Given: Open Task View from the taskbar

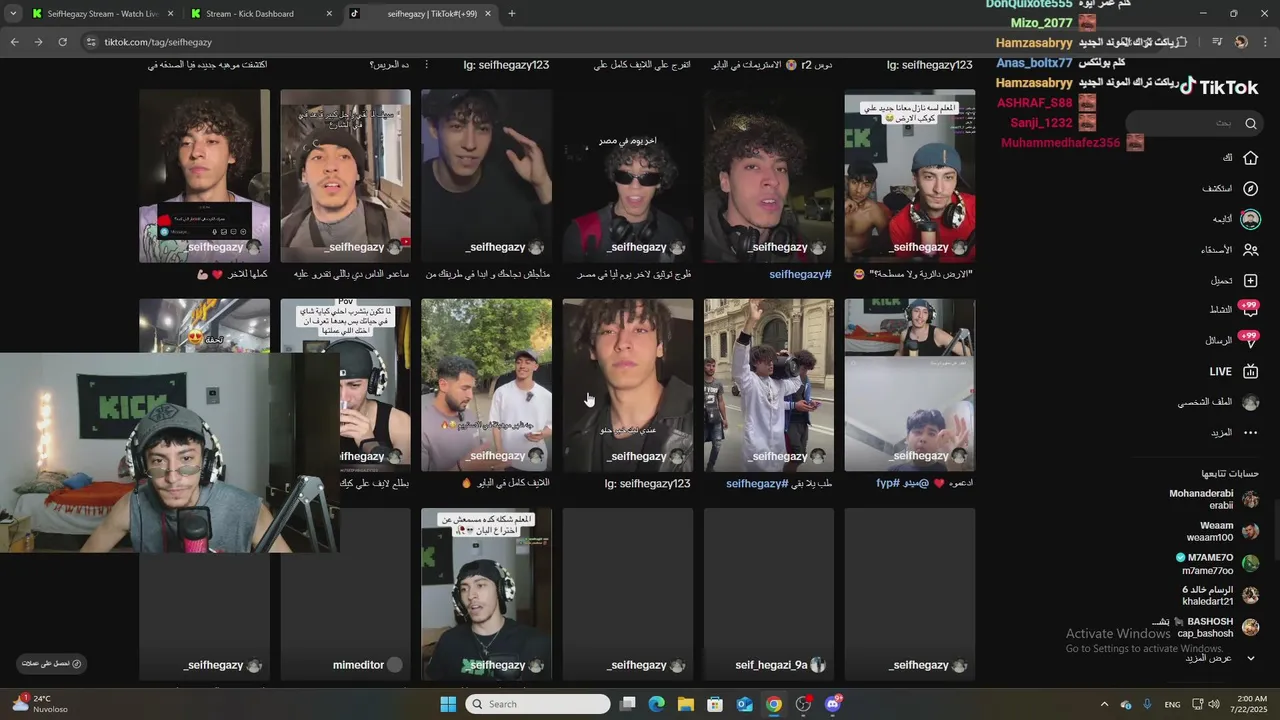Looking at the screenshot, I should (x=627, y=704).
